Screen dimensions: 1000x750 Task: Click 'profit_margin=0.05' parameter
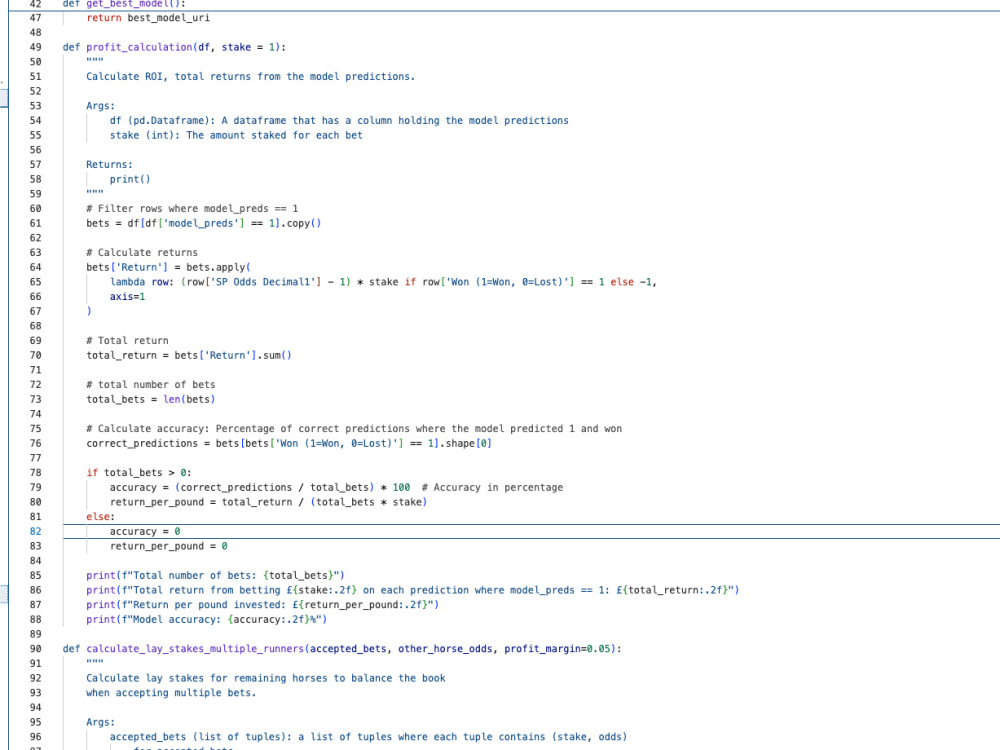557,649
